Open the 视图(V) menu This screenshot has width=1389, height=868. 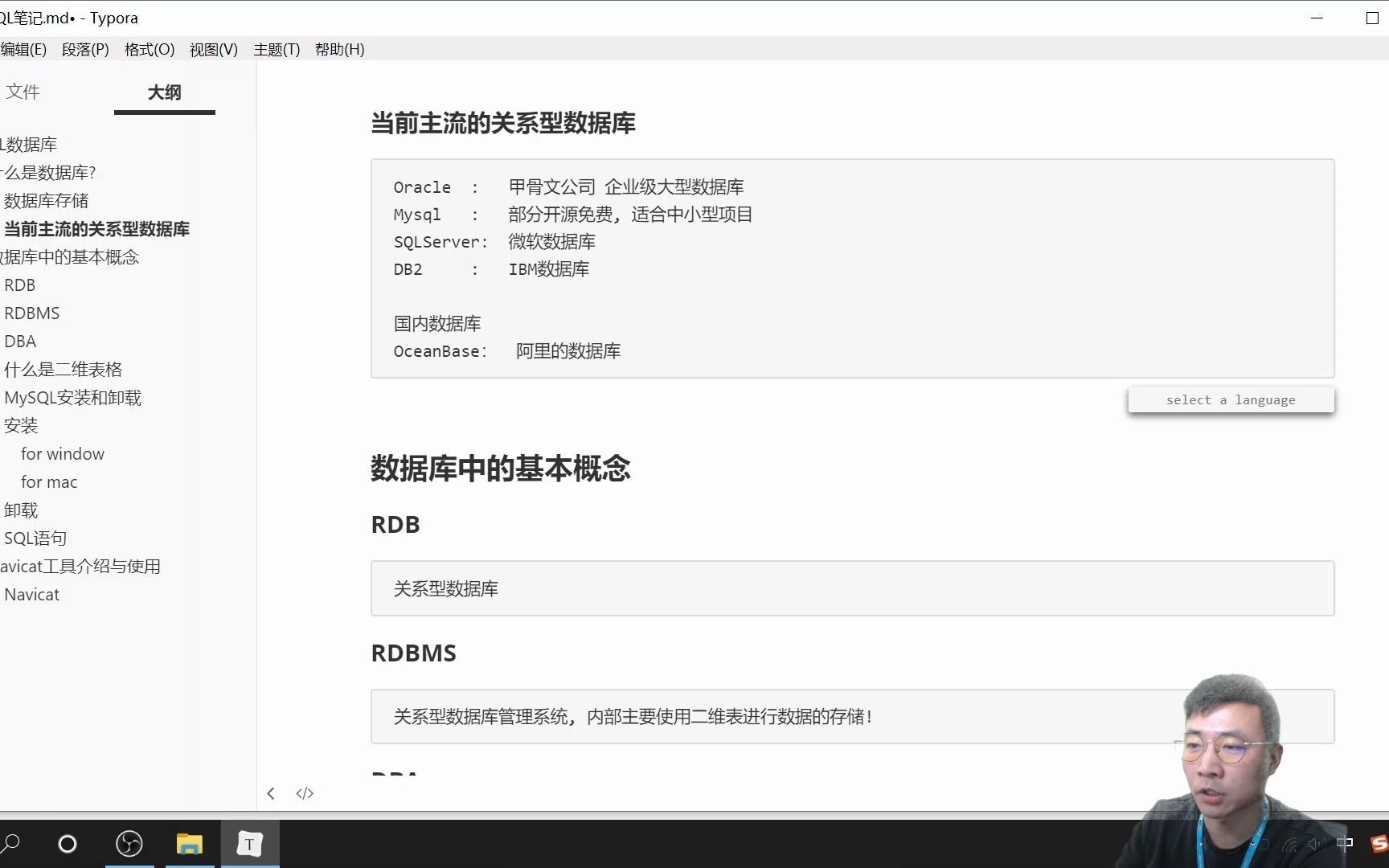[x=214, y=50]
